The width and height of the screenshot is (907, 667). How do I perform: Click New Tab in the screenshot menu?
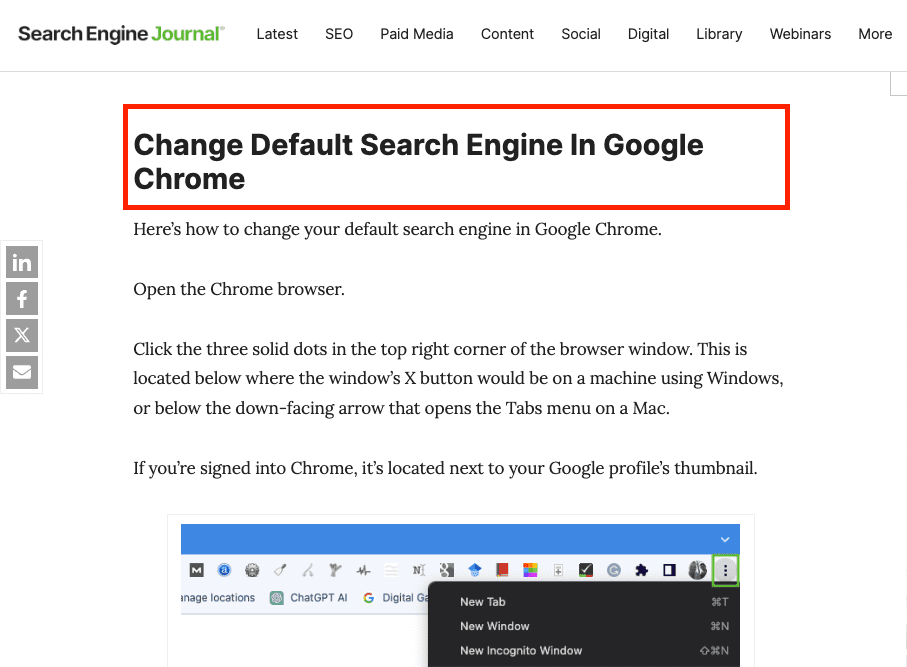[483, 602]
